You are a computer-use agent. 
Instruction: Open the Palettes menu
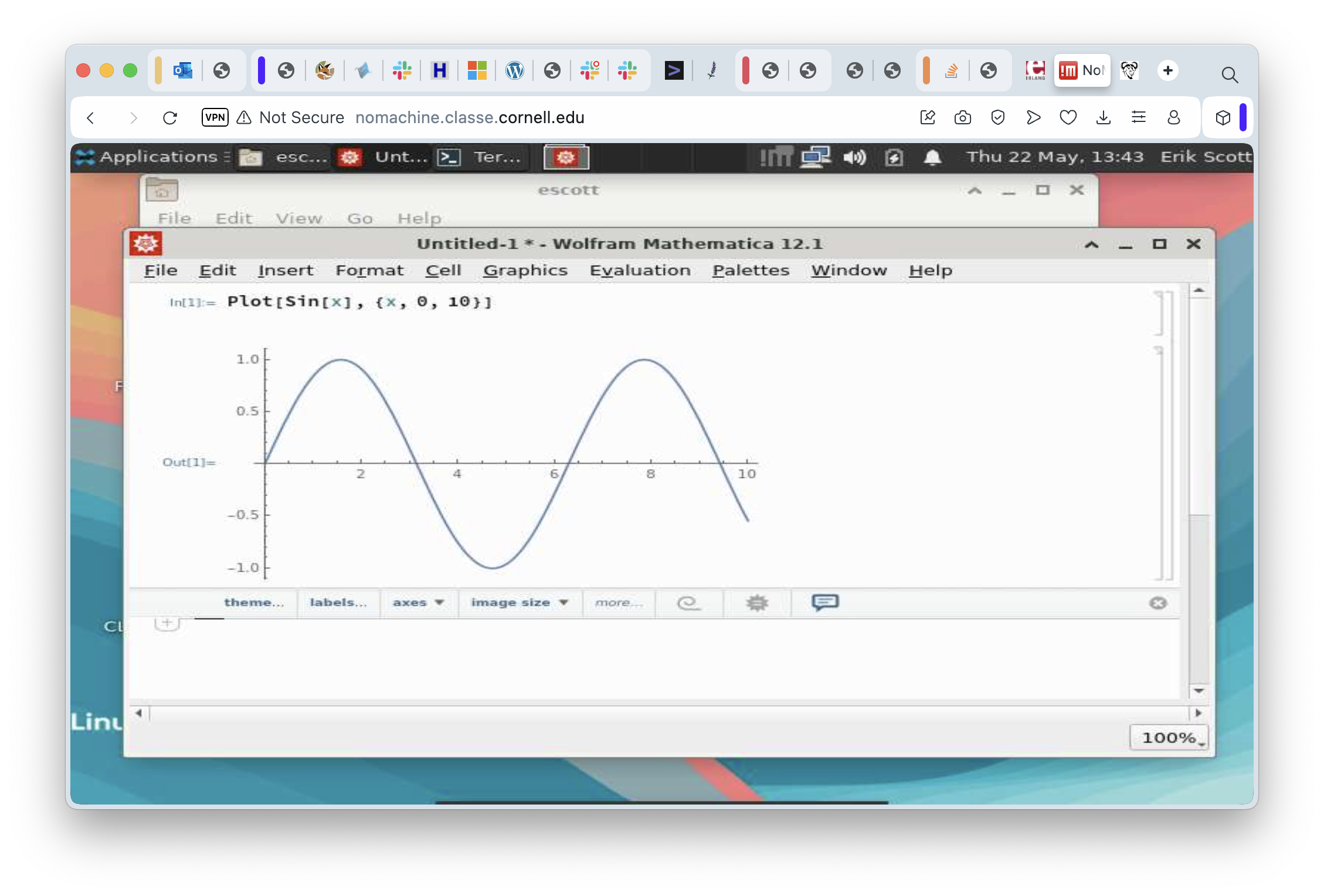751,270
